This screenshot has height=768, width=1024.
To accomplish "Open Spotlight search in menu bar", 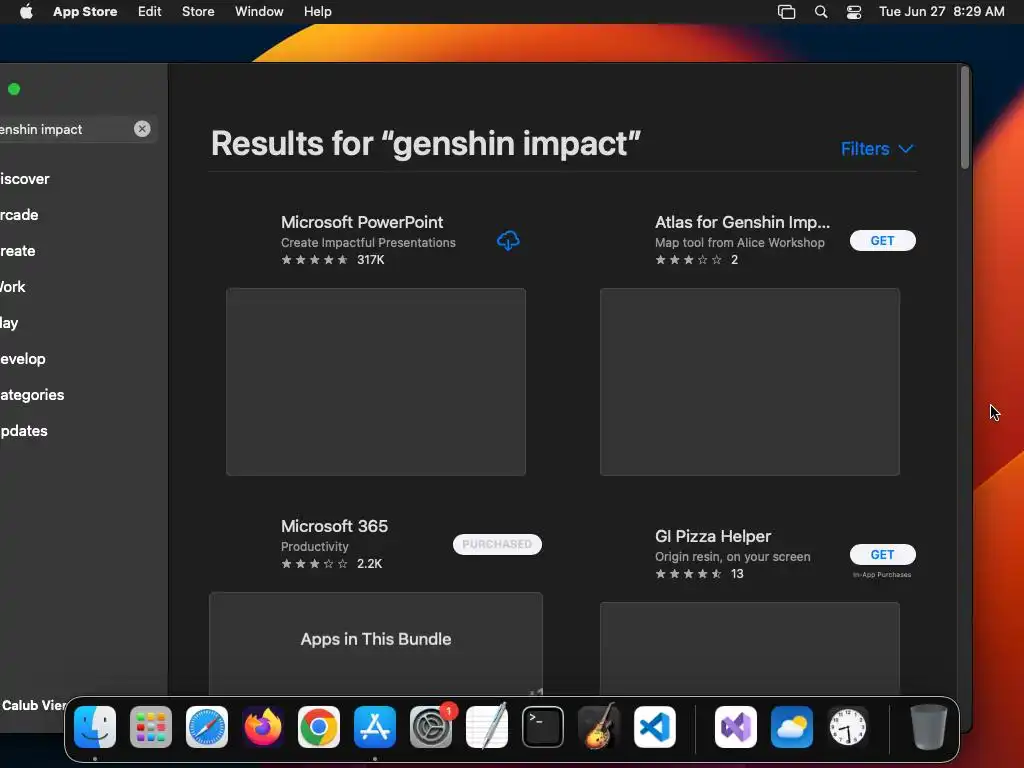I will click(821, 12).
